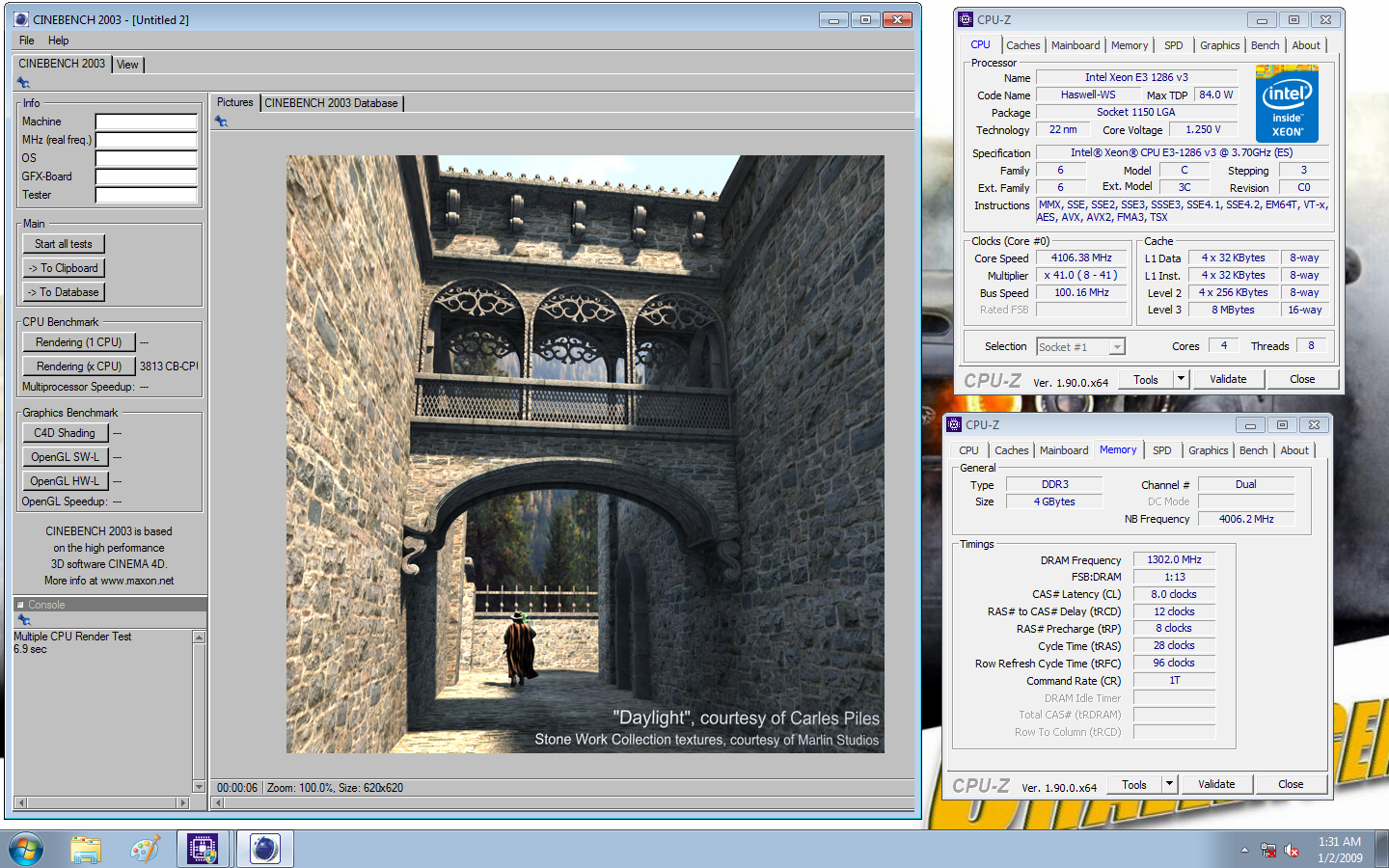The width and height of the screenshot is (1389, 868).
Task: Click the GFX-Board input field
Action: pyautogui.click(x=146, y=176)
